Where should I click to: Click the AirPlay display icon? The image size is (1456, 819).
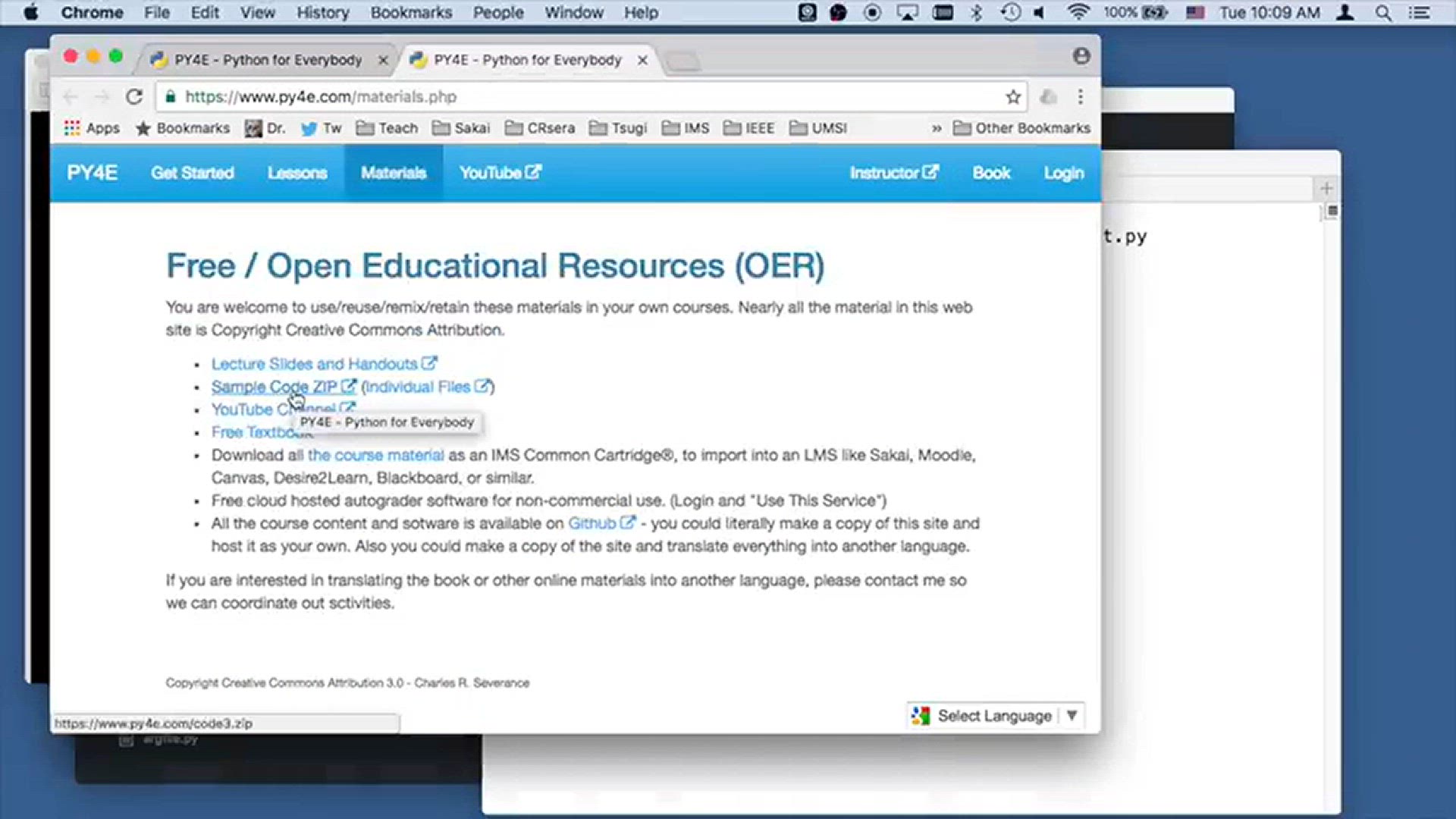click(907, 13)
